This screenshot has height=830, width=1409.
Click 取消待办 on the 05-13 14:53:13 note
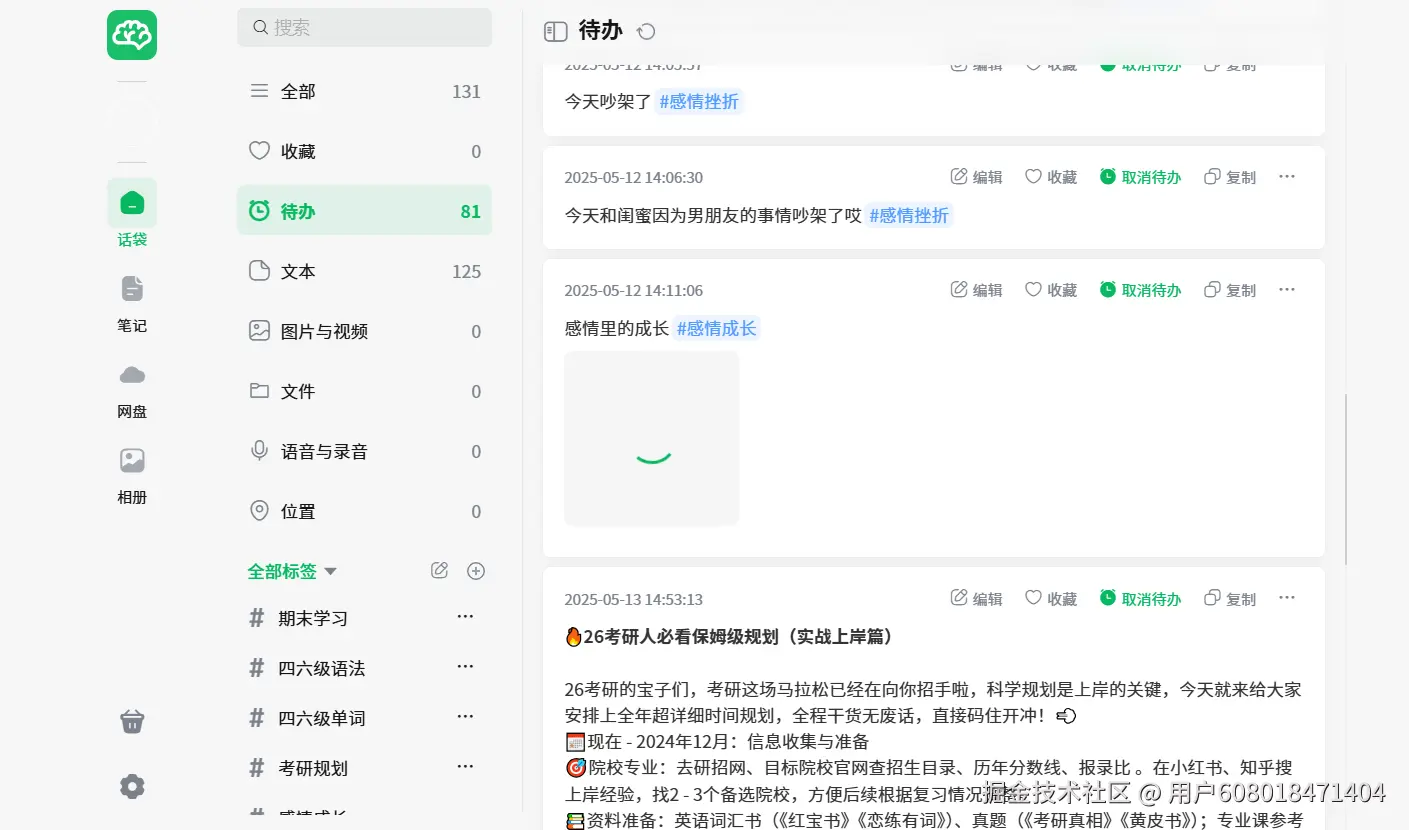point(1140,599)
